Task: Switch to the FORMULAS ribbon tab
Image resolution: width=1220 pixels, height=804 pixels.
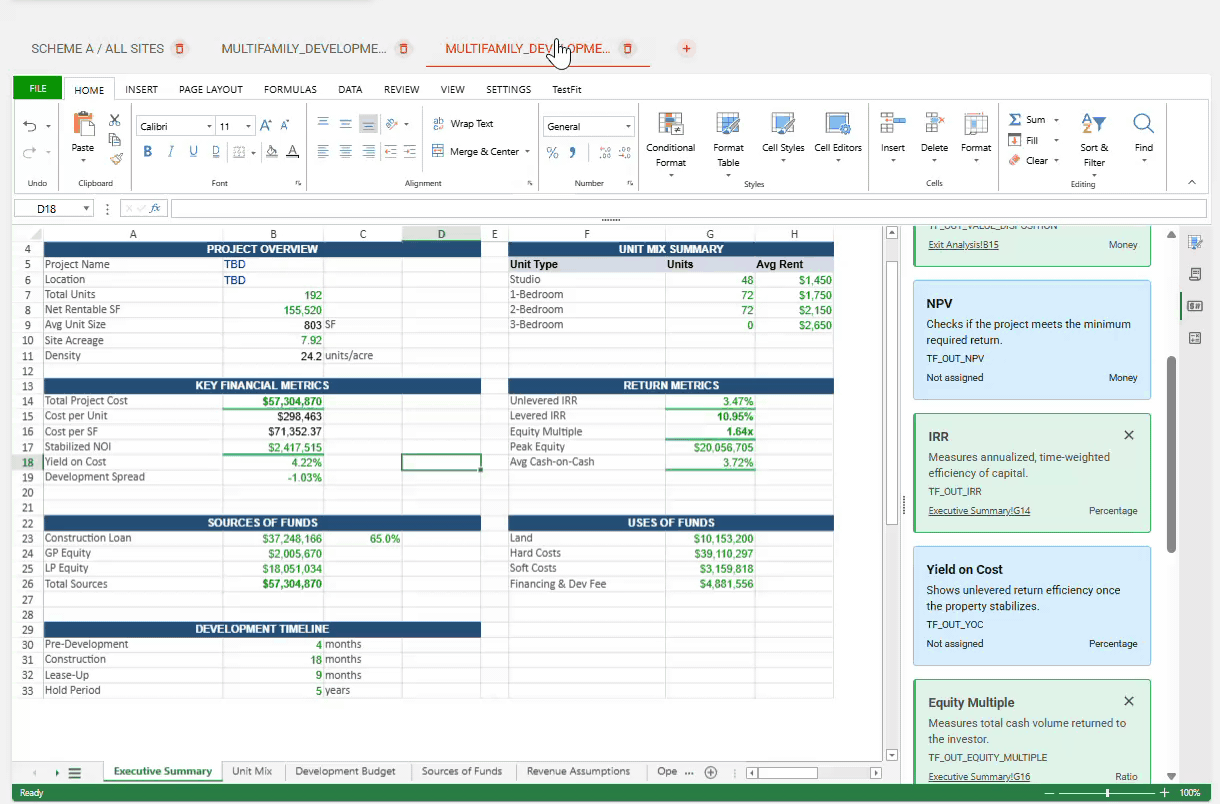Action: click(290, 89)
